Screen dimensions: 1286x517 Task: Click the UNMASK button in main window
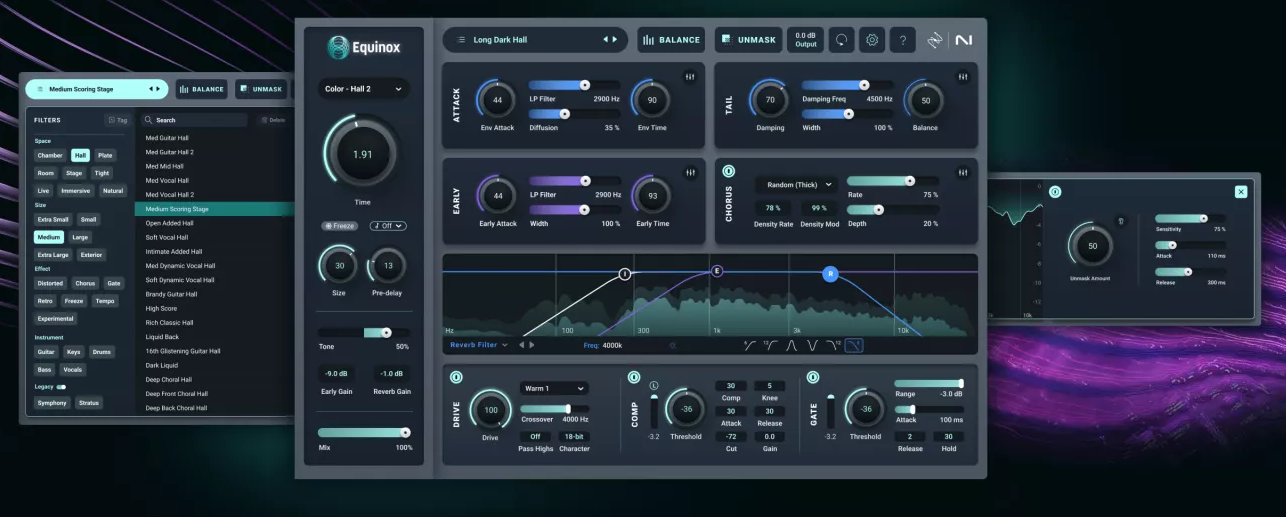click(747, 40)
